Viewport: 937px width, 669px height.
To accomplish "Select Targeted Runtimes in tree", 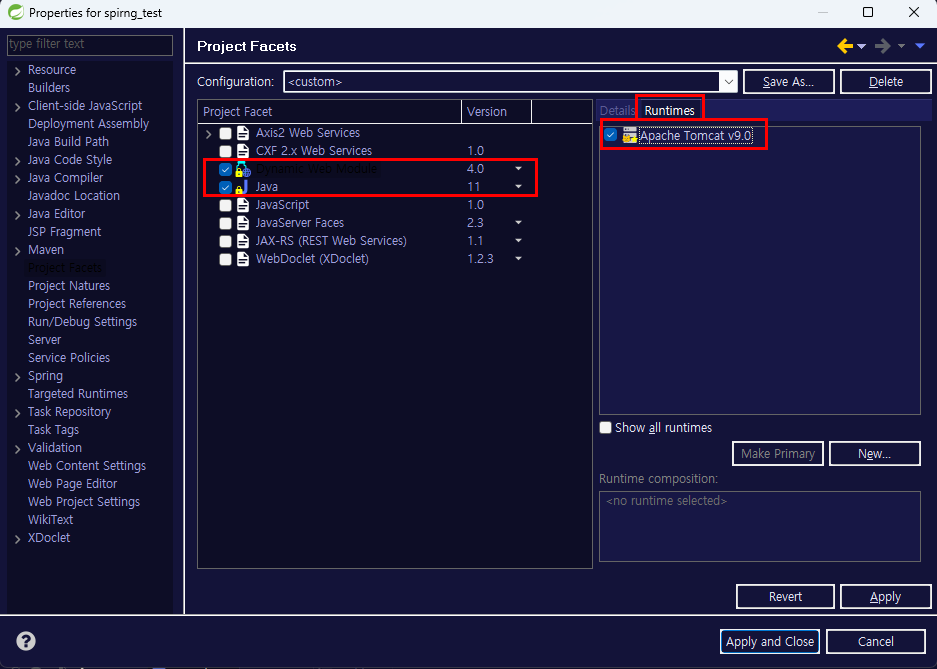I will pos(78,394).
